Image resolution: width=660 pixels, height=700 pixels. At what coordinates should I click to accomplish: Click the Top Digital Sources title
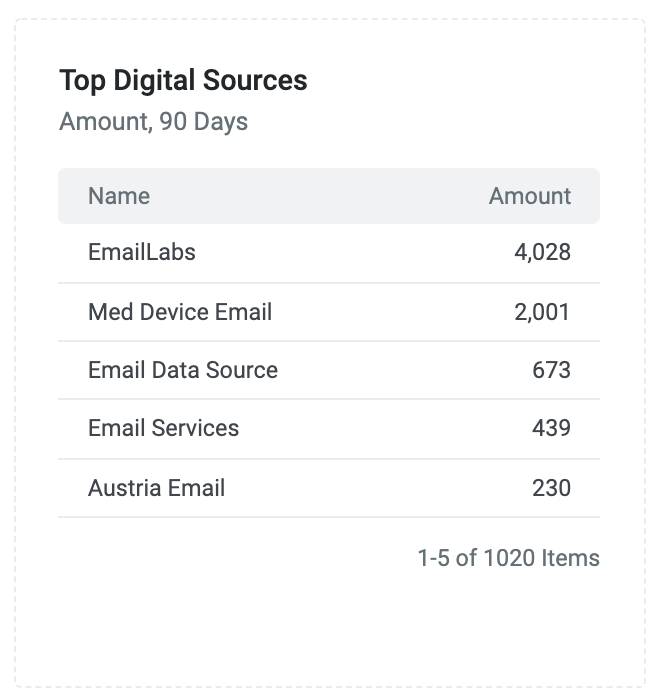click(x=183, y=81)
